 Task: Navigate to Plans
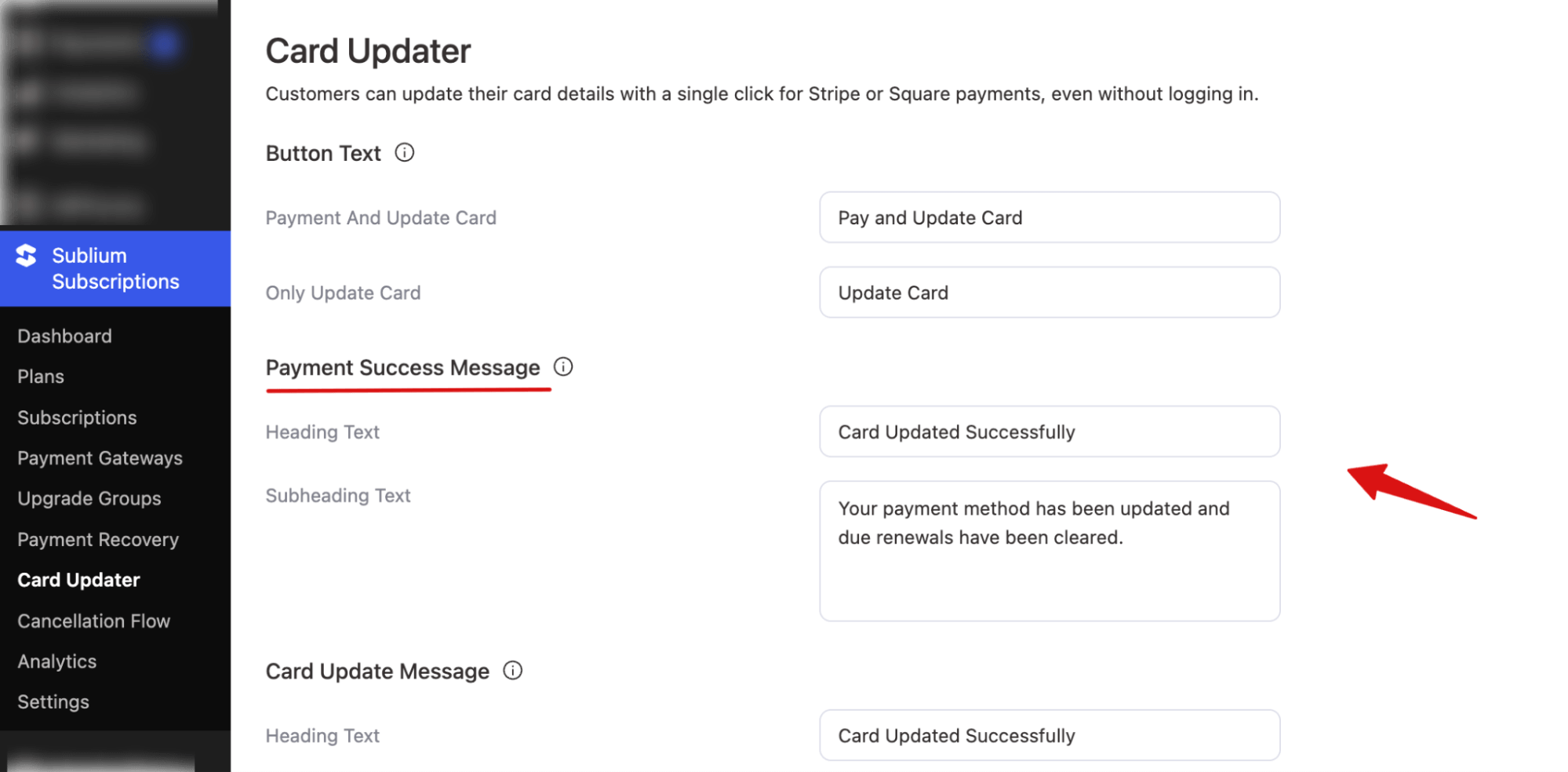click(40, 377)
